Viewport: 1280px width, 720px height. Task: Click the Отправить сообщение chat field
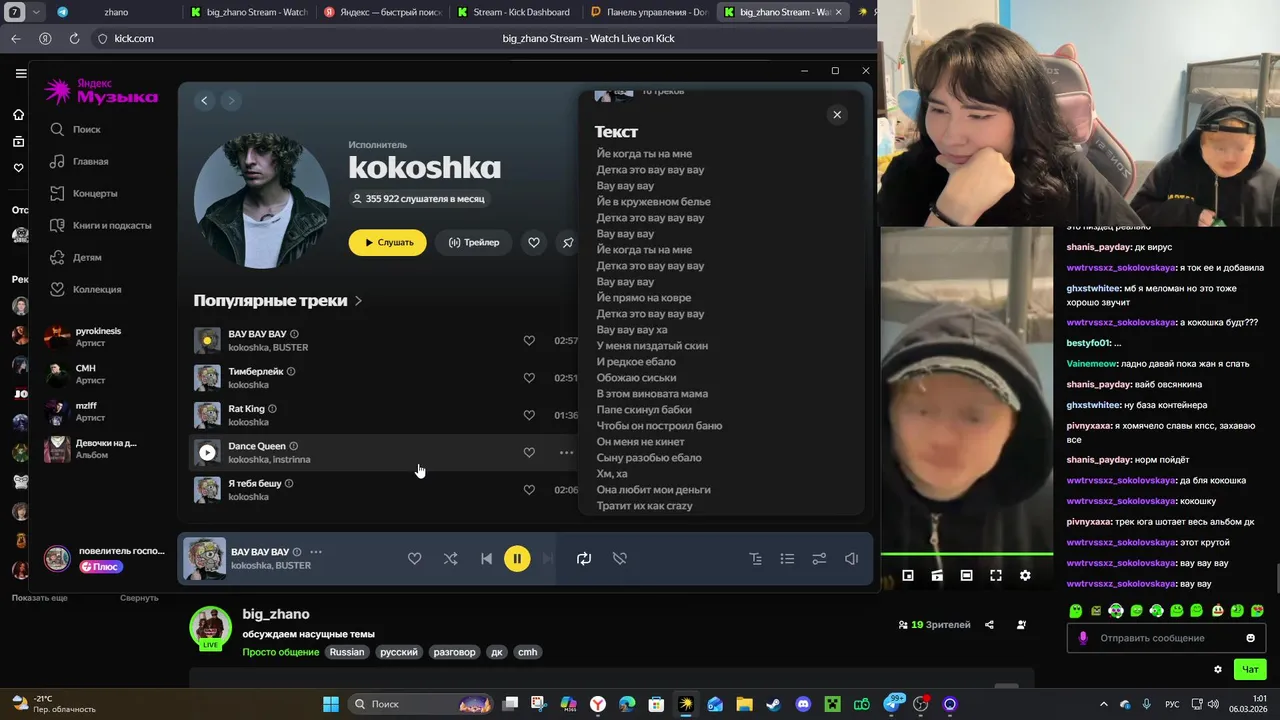(x=1166, y=638)
